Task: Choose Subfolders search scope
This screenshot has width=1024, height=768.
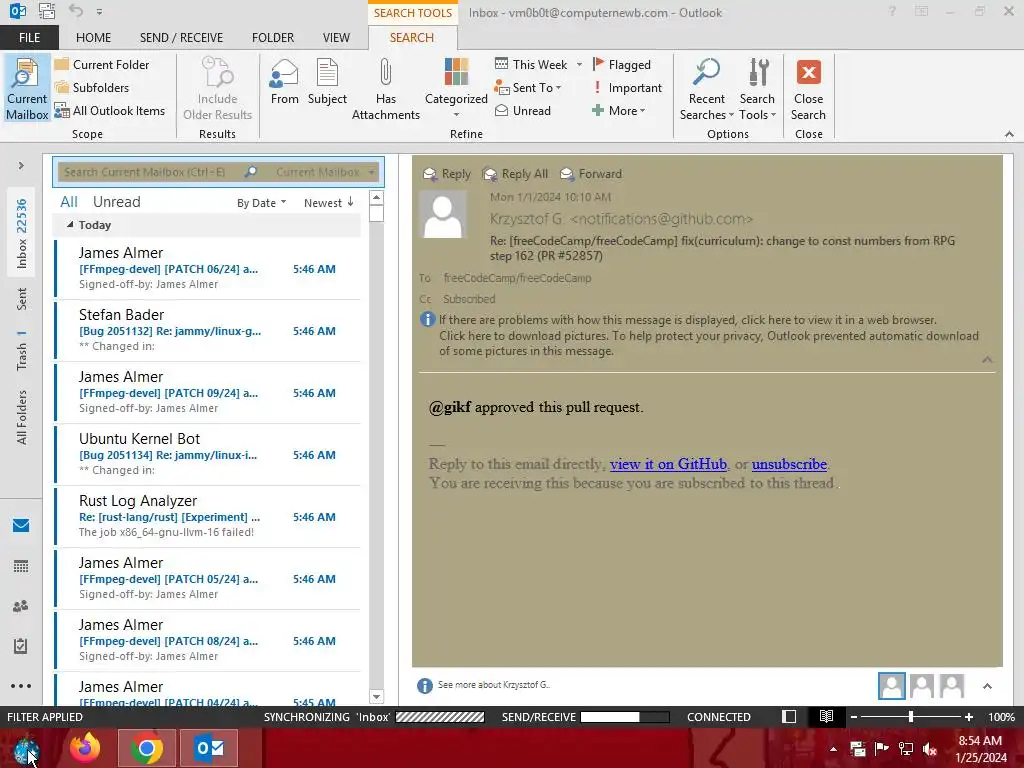Action: [x=92, y=88]
